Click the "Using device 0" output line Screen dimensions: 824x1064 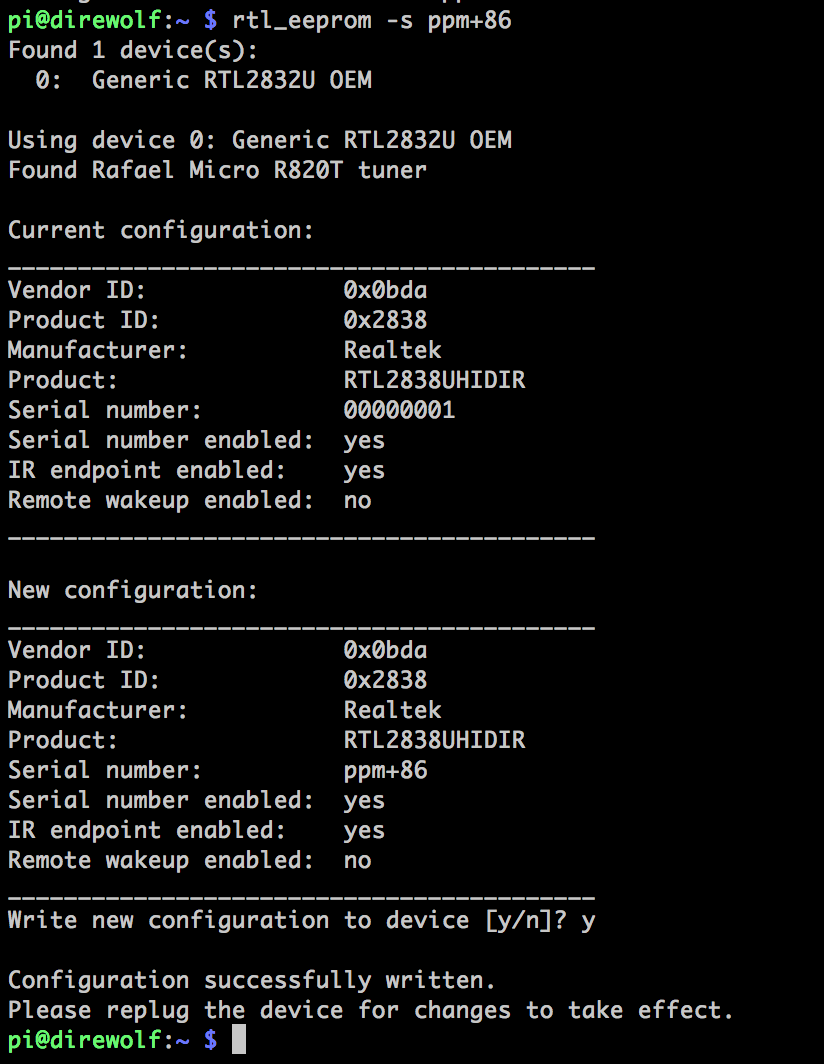click(x=259, y=140)
